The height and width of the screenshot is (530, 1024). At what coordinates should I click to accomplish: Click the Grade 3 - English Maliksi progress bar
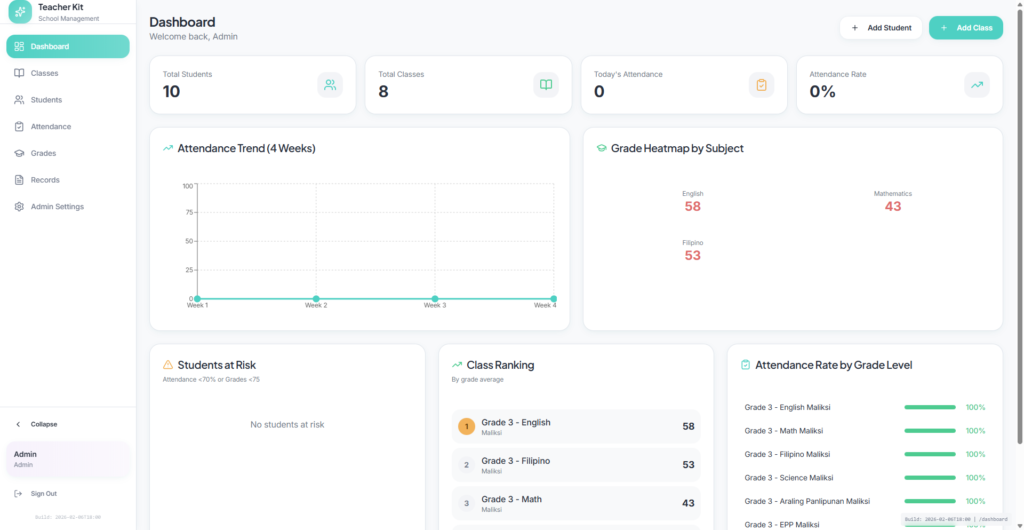point(930,407)
